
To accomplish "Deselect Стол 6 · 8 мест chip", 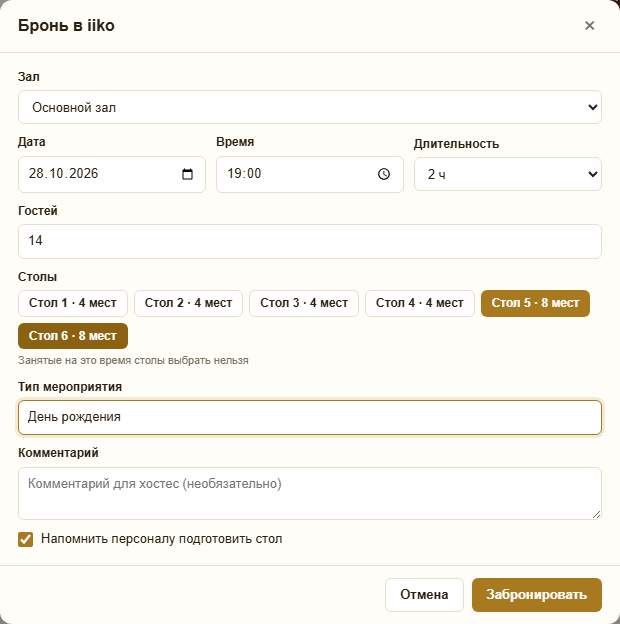I will click(73, 336).
